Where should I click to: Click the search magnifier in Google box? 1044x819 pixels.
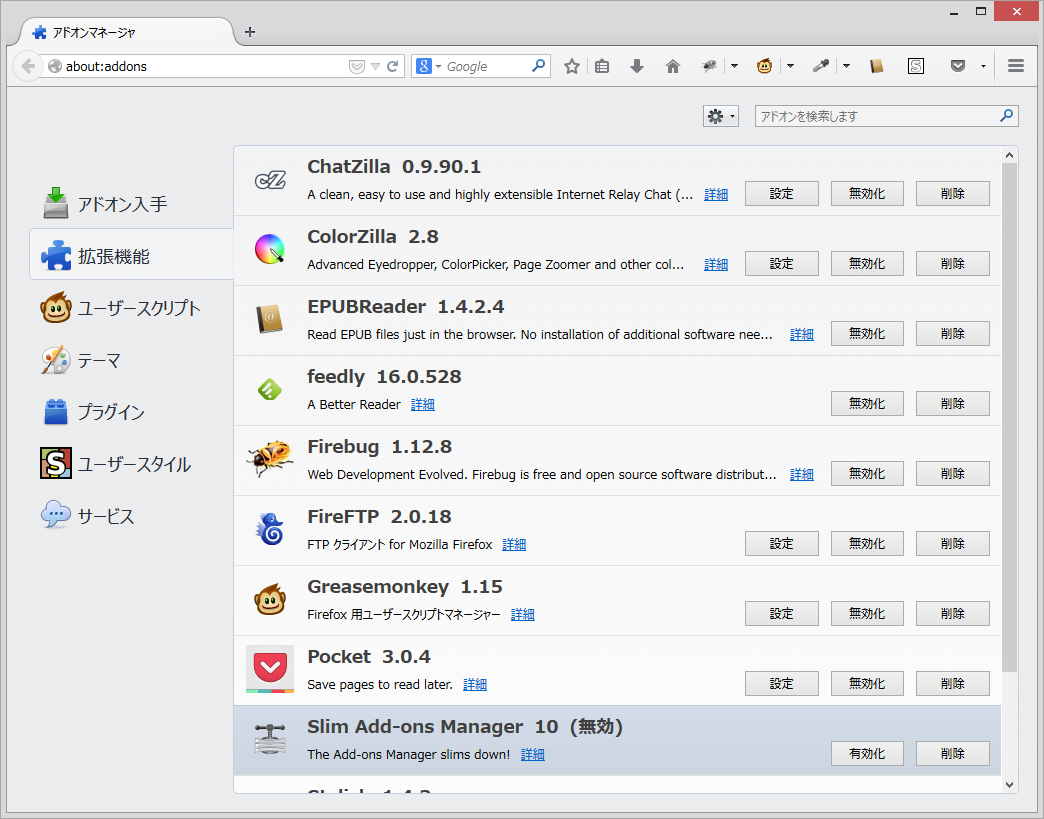539,65
